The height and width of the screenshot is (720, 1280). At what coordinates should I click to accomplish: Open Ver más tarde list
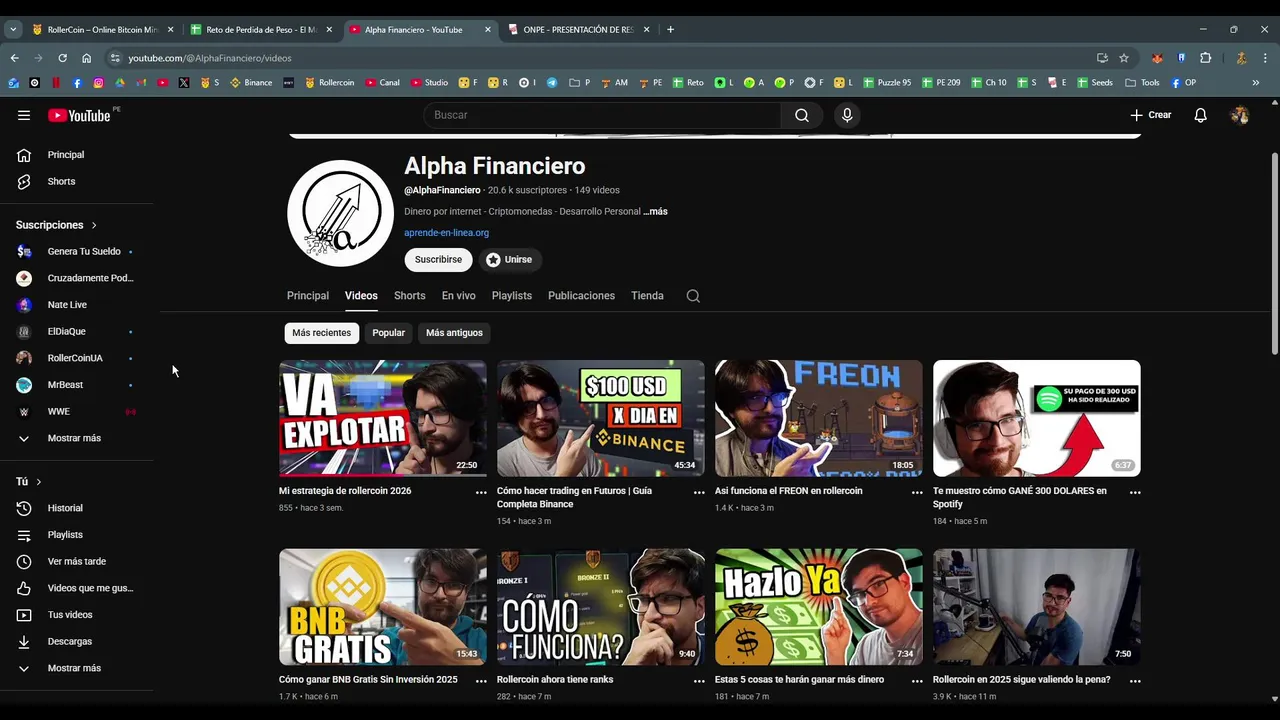77,562
